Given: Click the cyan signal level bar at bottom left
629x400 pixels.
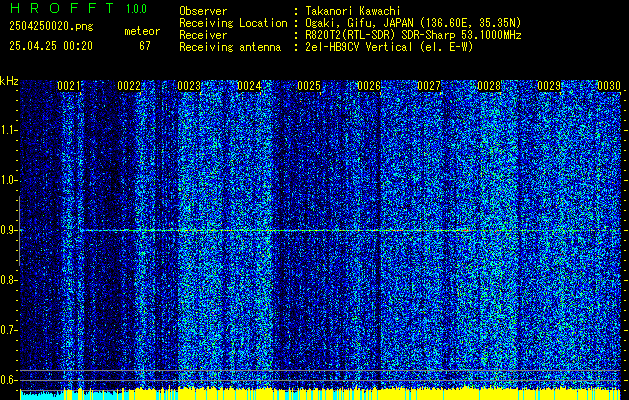Looking at the screenshot, I should click(42, 395).
